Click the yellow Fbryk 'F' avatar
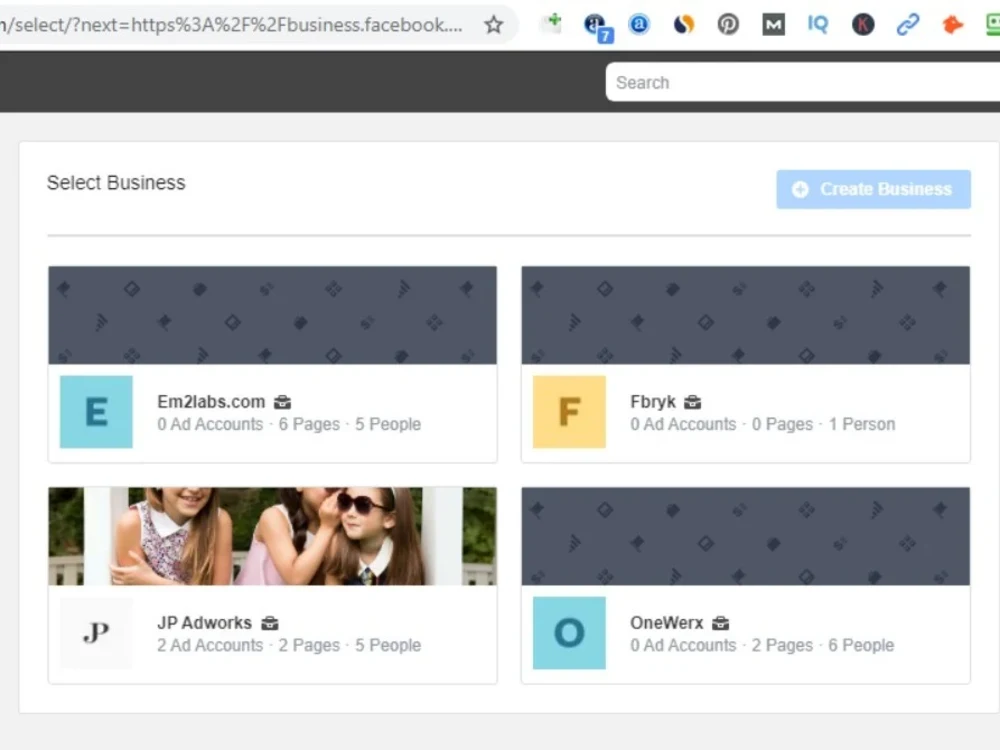1000x750 pixels. coord(569,411)
